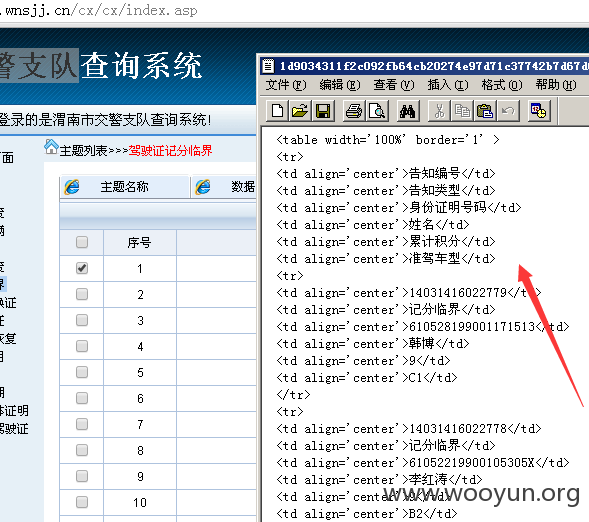Click the WordPad window title bar text
Image resolution: width=589 pixels, height=522 pixels.
[x=434, y=66]
